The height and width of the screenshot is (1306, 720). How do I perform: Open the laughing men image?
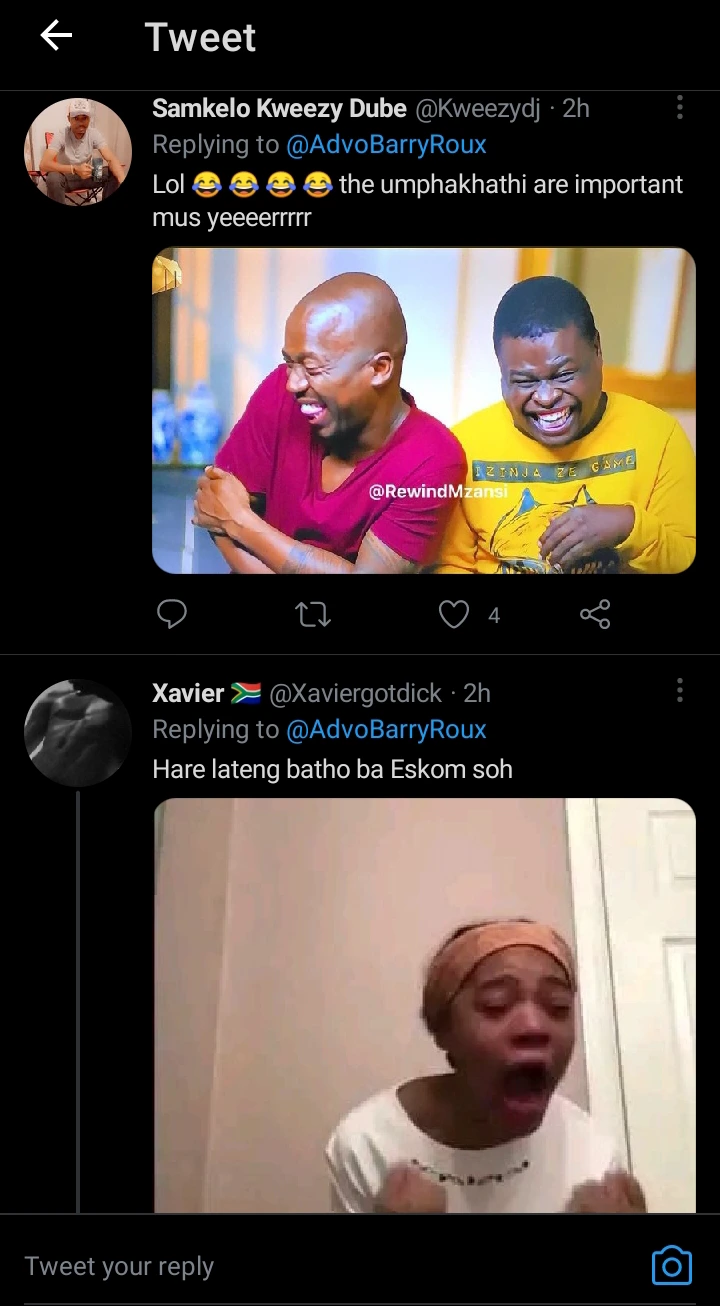click(x=424, y=410)
